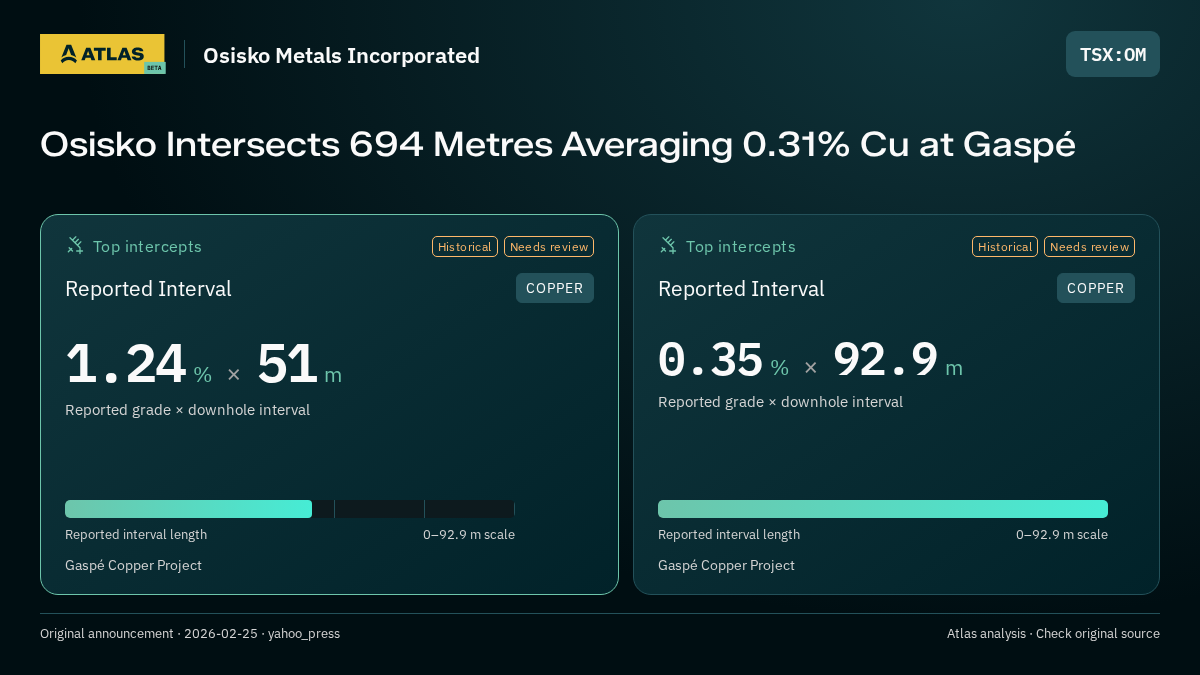Click the Atlas logo badge

point(102,54)
